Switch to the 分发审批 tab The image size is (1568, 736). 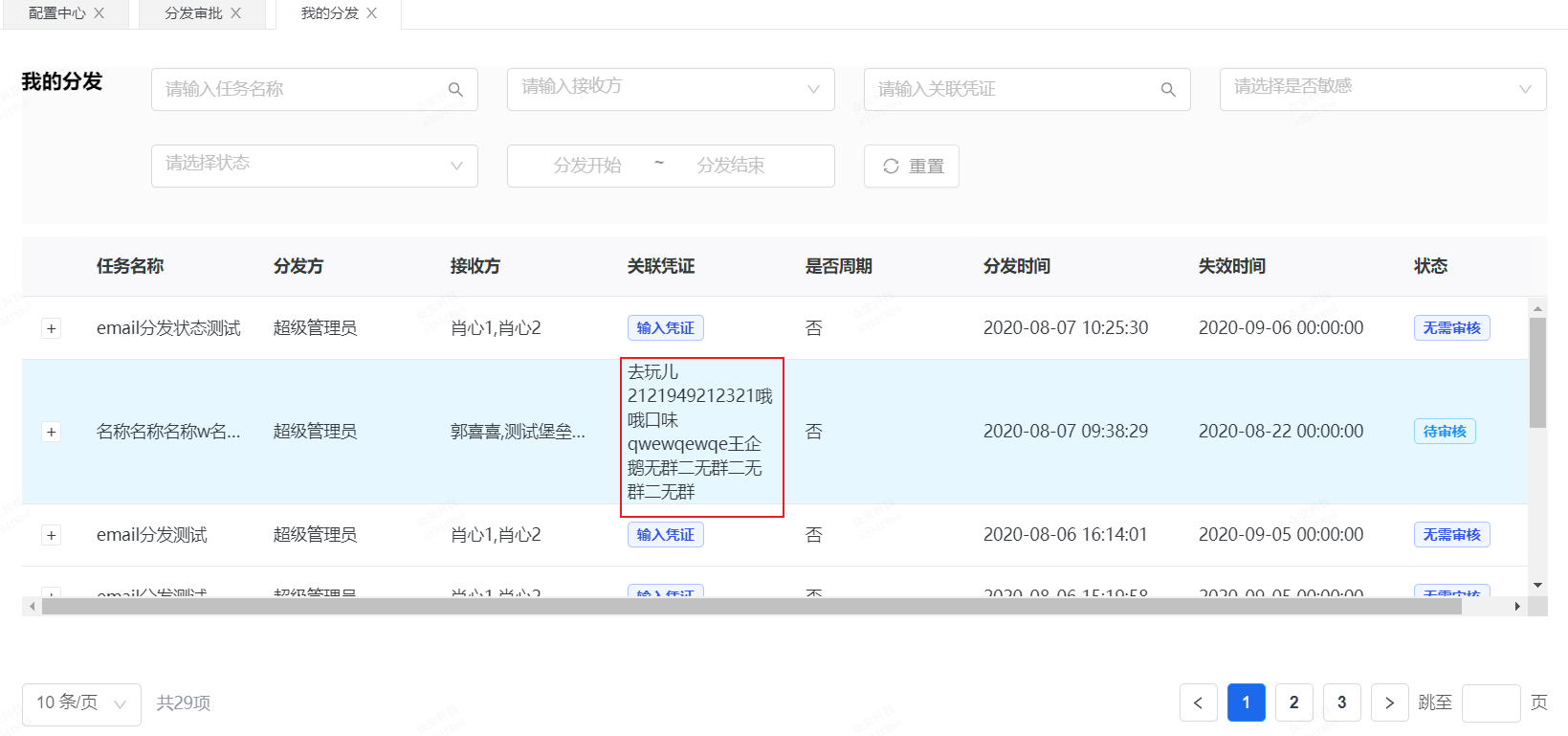click(193, 13)
